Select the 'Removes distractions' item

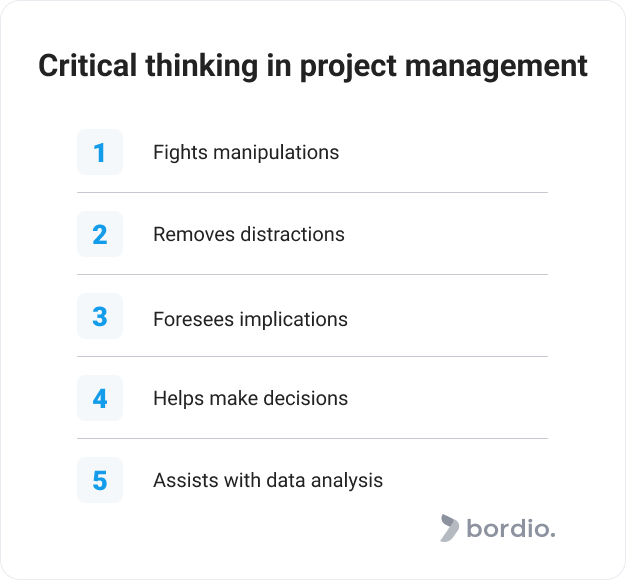coord(249,234)
